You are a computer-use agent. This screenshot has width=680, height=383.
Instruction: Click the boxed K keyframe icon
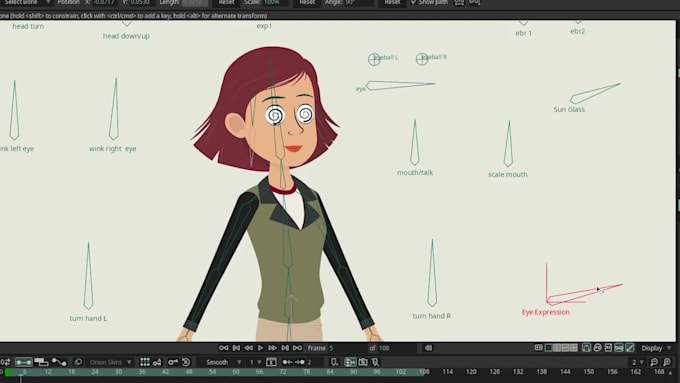(271, 362)
